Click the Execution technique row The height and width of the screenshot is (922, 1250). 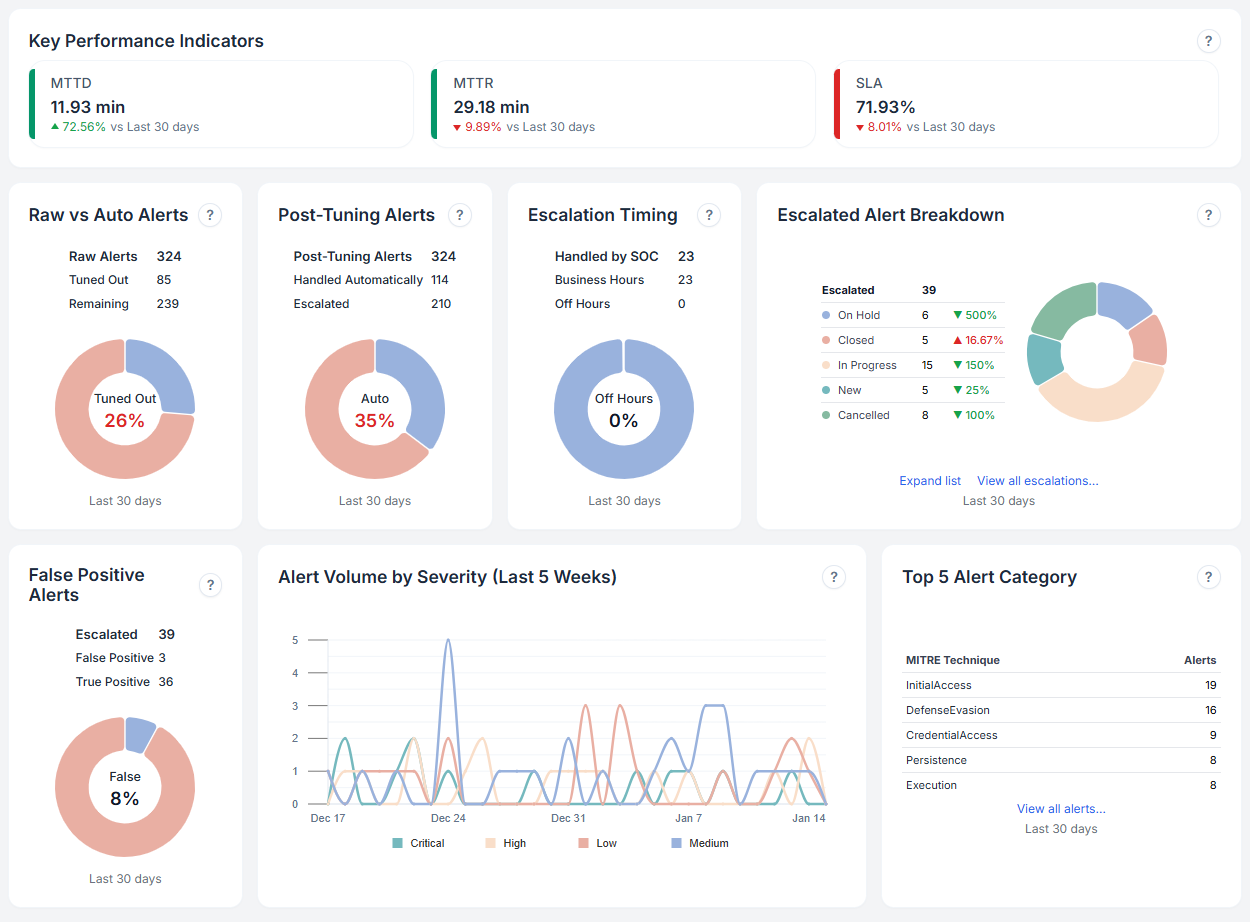1061,785
